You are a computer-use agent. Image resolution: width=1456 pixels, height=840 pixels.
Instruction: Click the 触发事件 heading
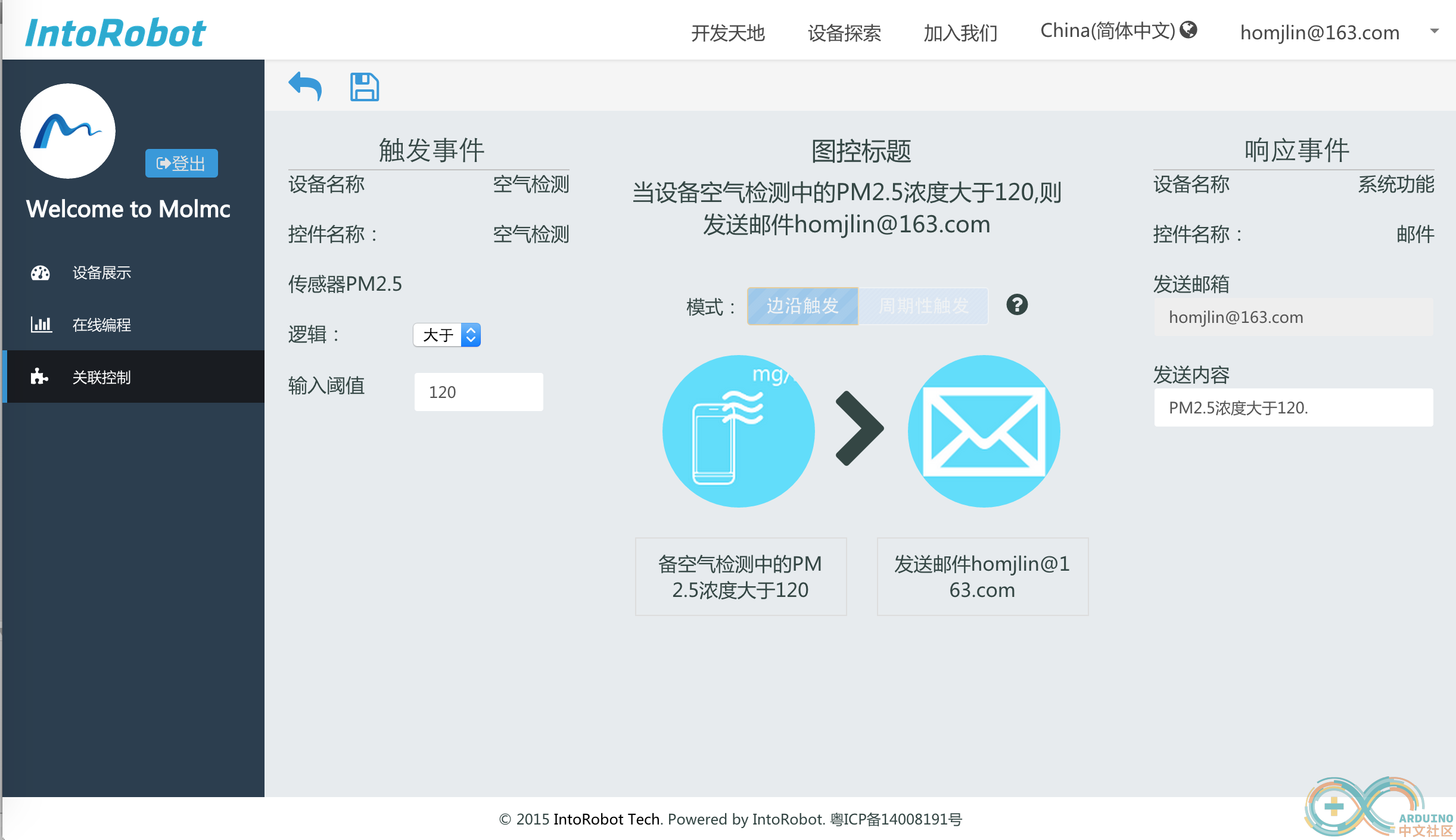431,150
